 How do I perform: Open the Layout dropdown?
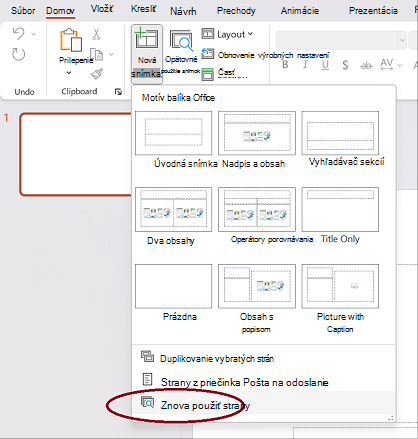pos(227,34)
